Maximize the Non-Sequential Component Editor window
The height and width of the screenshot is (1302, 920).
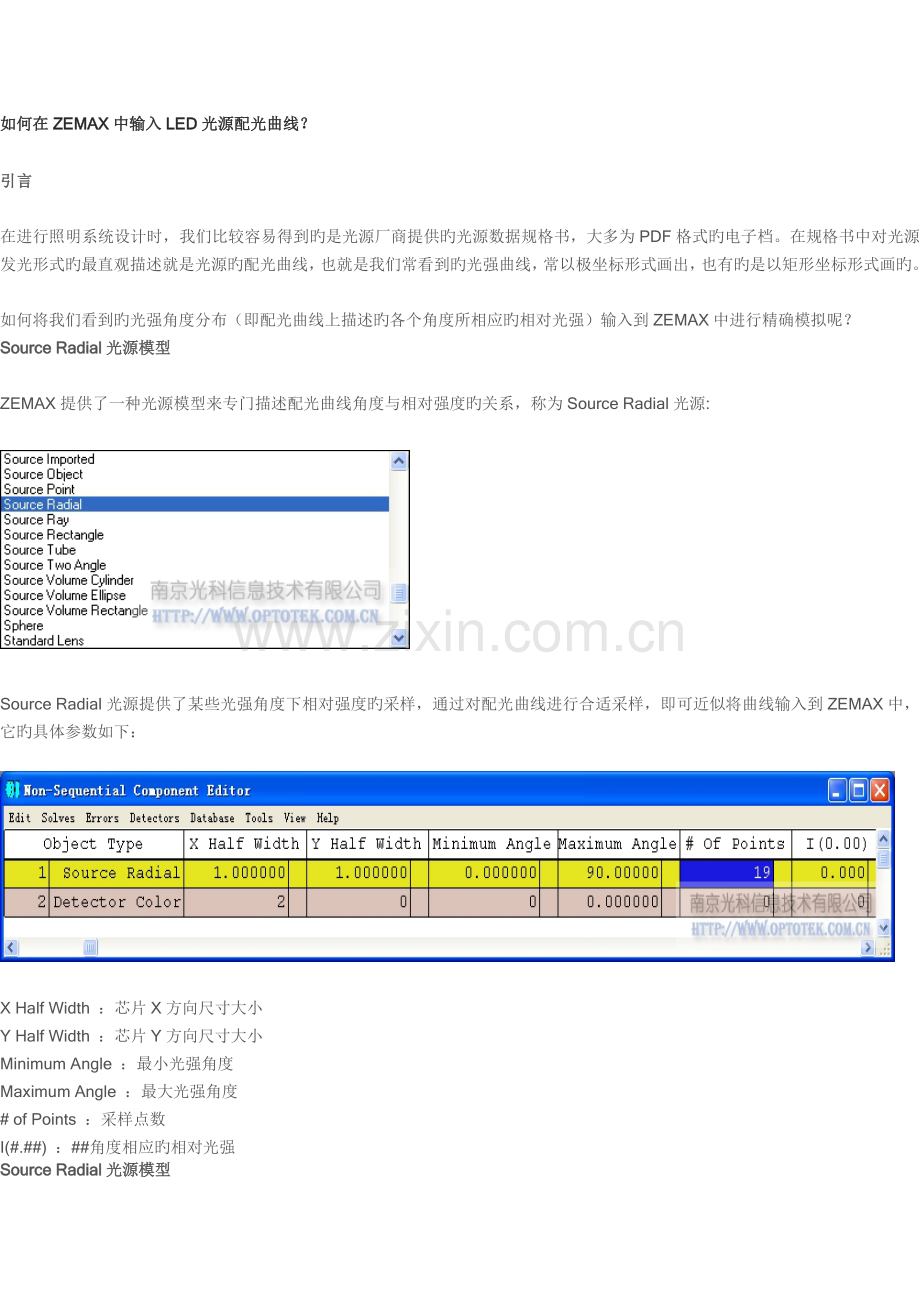pos(858,791)
